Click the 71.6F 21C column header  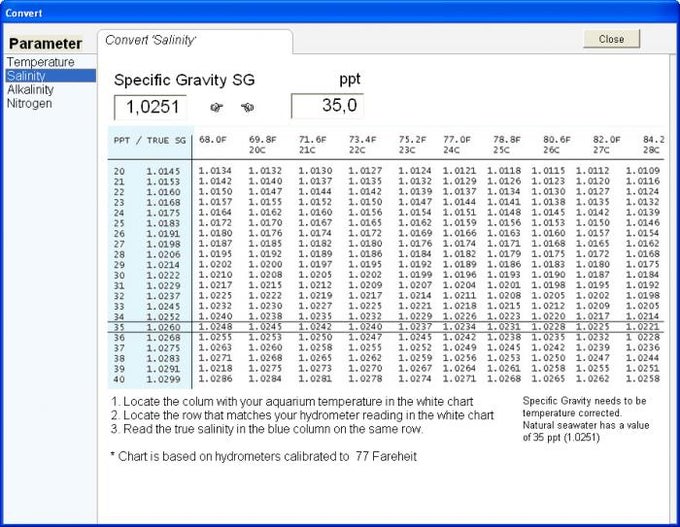point(312,145)
